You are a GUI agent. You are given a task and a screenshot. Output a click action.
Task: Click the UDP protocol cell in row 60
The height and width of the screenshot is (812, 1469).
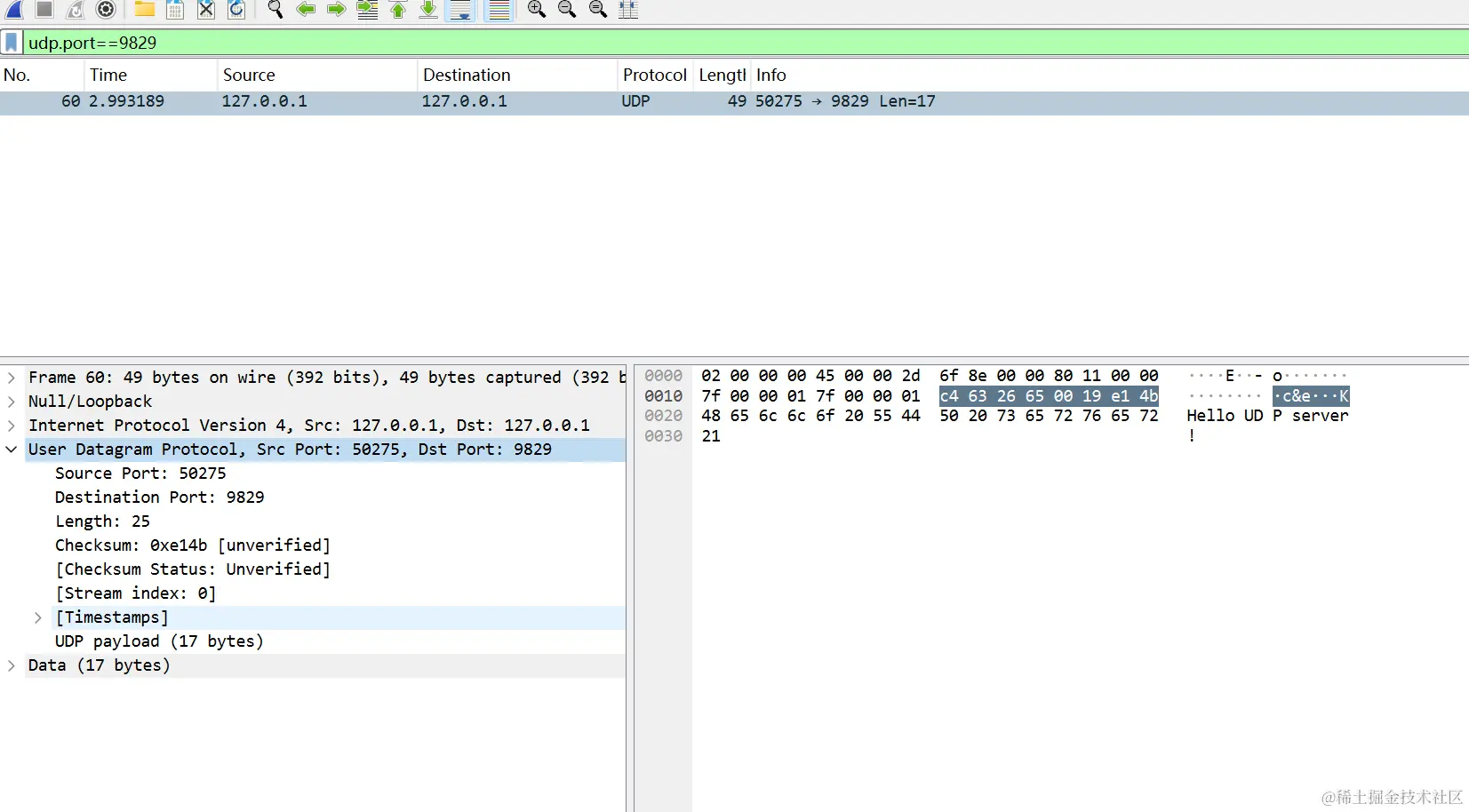(x=635, y=101)
